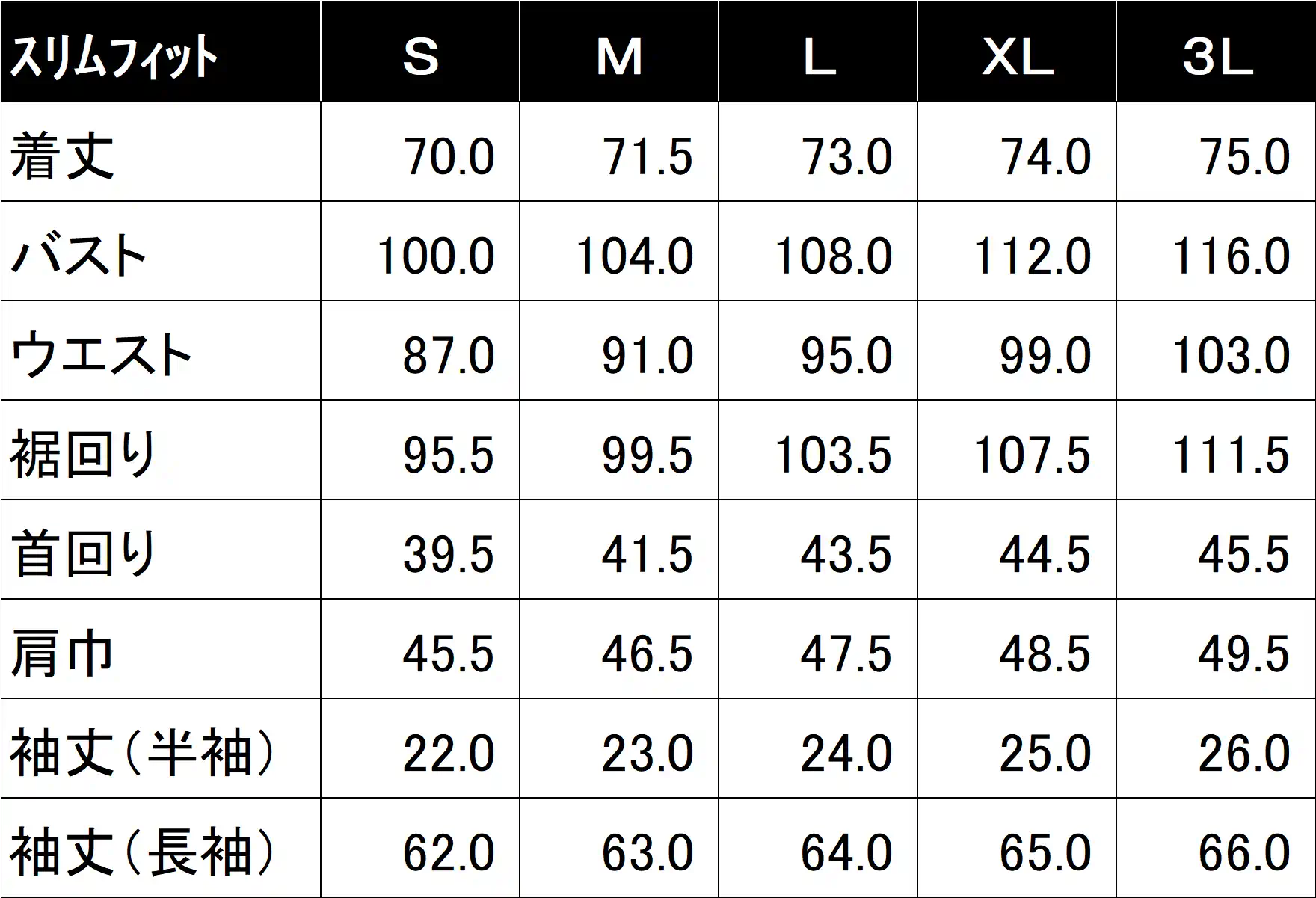The height and width of the screenshot is (898, 1316).
Task: Select the L size column header
Action: (818, 52)
